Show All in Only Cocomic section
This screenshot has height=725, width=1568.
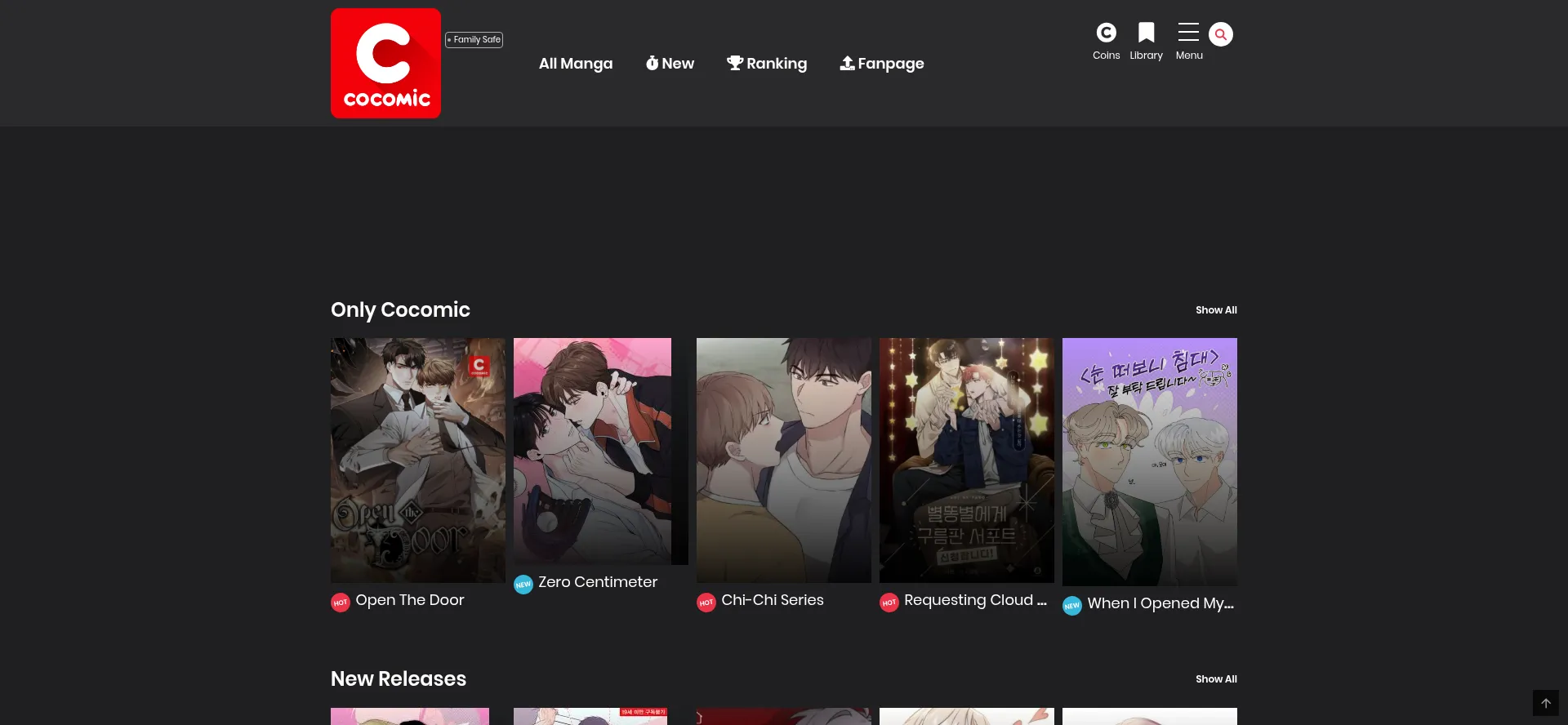click(1215, 310)
